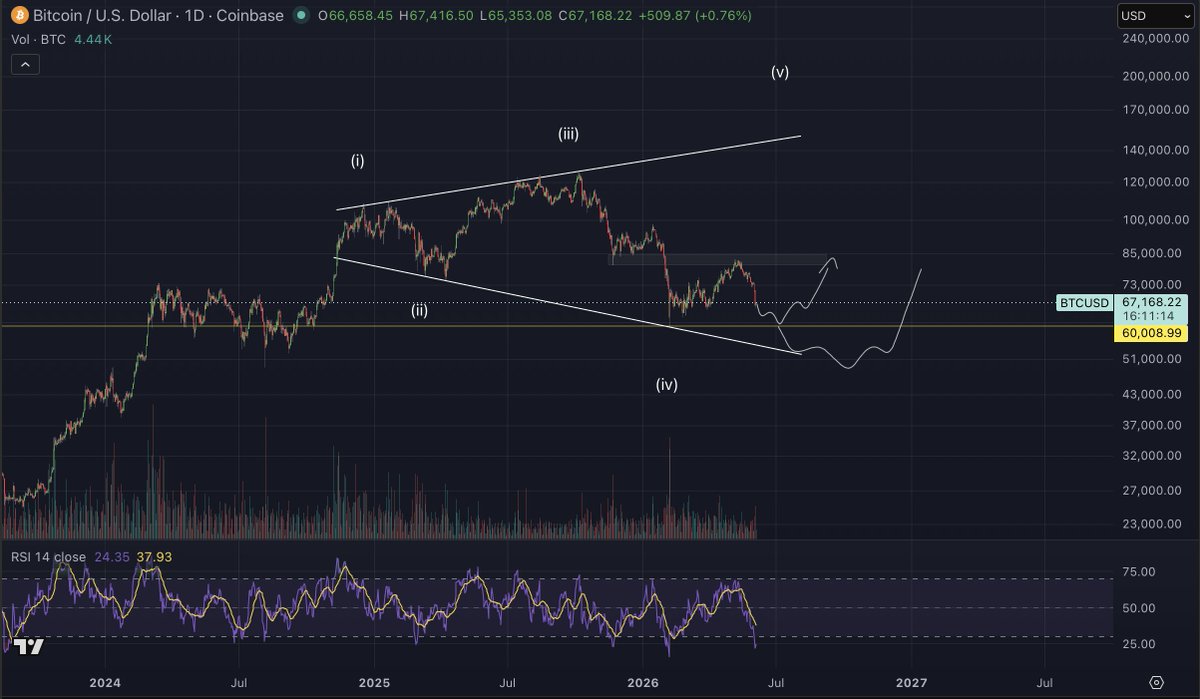Click the 240,000.00 price axis label

pyautogui.click(x=1155, y=39)
